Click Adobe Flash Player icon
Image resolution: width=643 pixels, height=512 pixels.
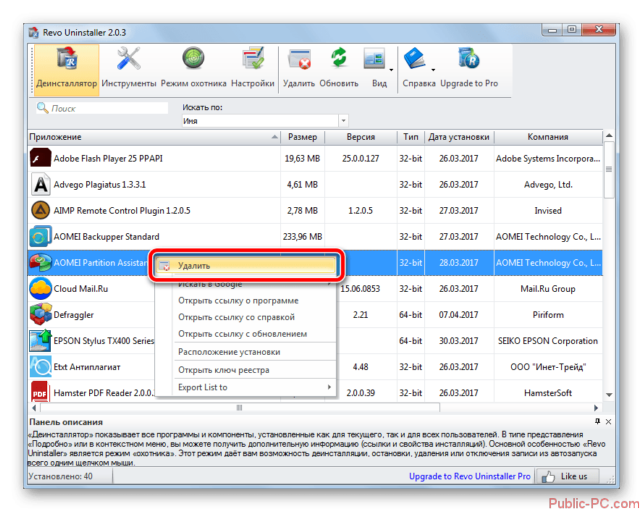pos(40,159)
